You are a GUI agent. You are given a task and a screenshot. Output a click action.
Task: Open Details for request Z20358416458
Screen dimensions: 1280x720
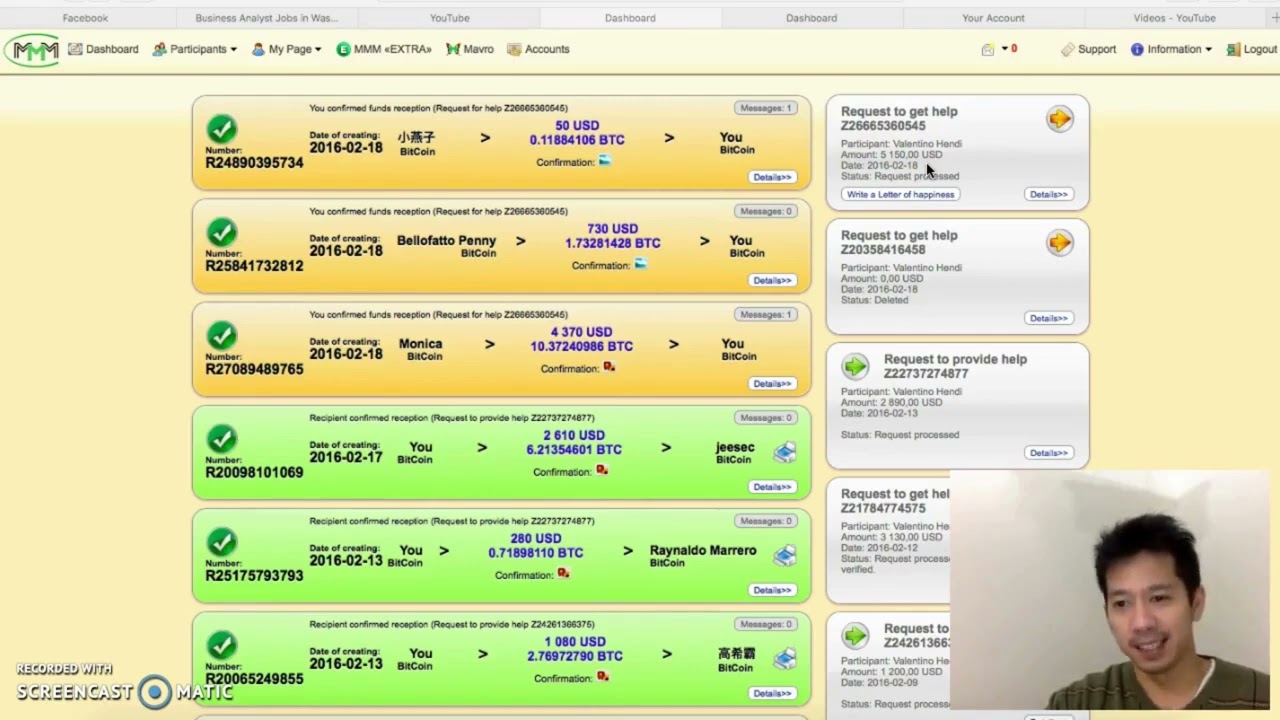1049,318
